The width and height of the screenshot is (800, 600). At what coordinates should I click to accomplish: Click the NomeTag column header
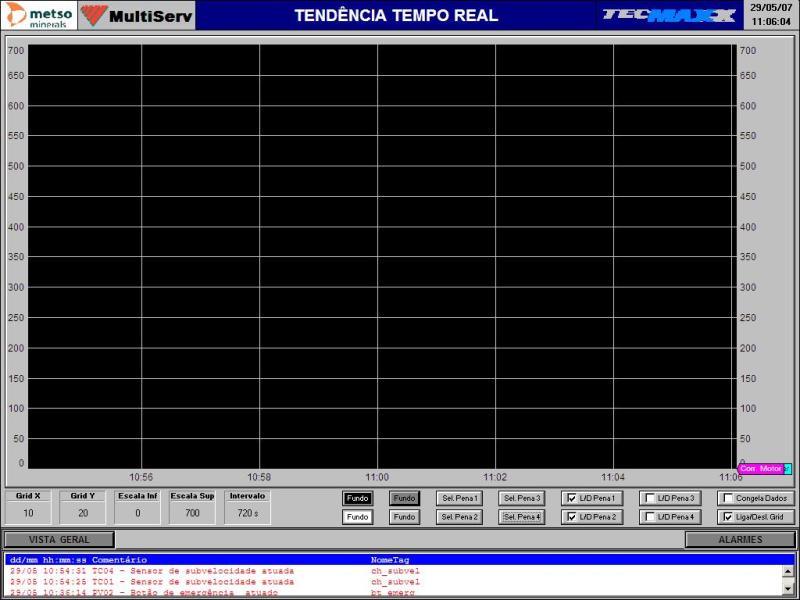390,560
